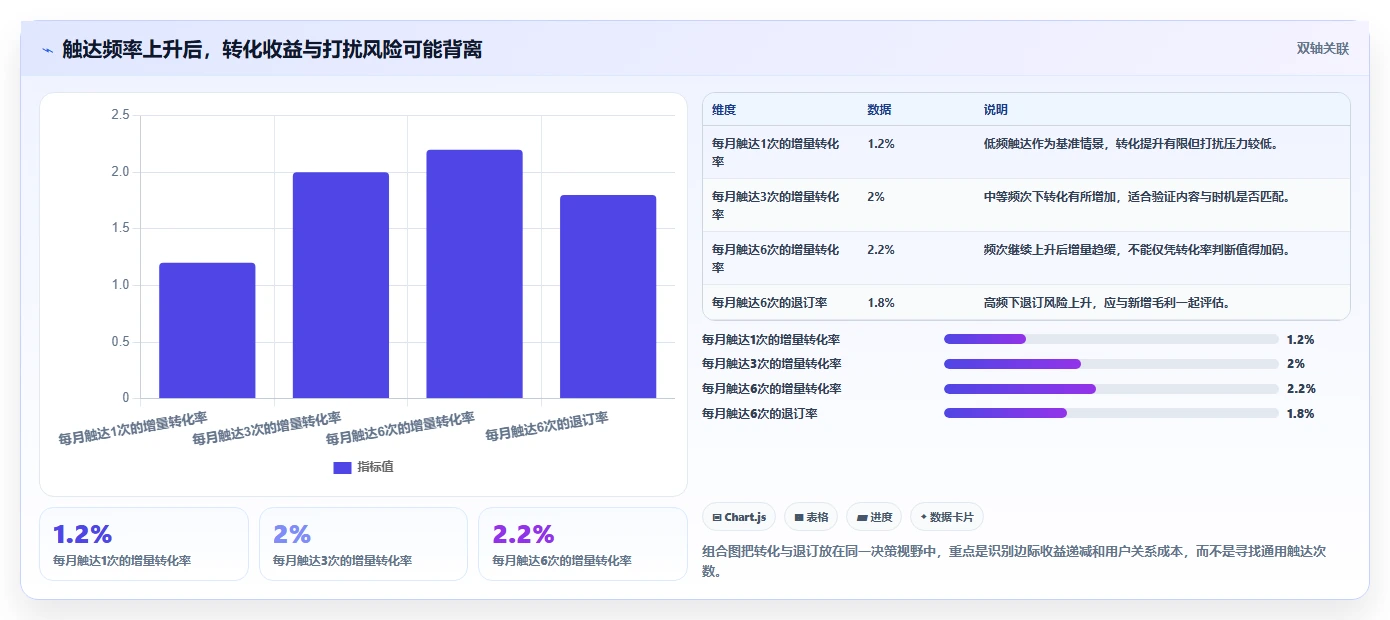Click the 2.2% progress bar
This screenshot has height=620, width=1390.
coord(1111,389)
